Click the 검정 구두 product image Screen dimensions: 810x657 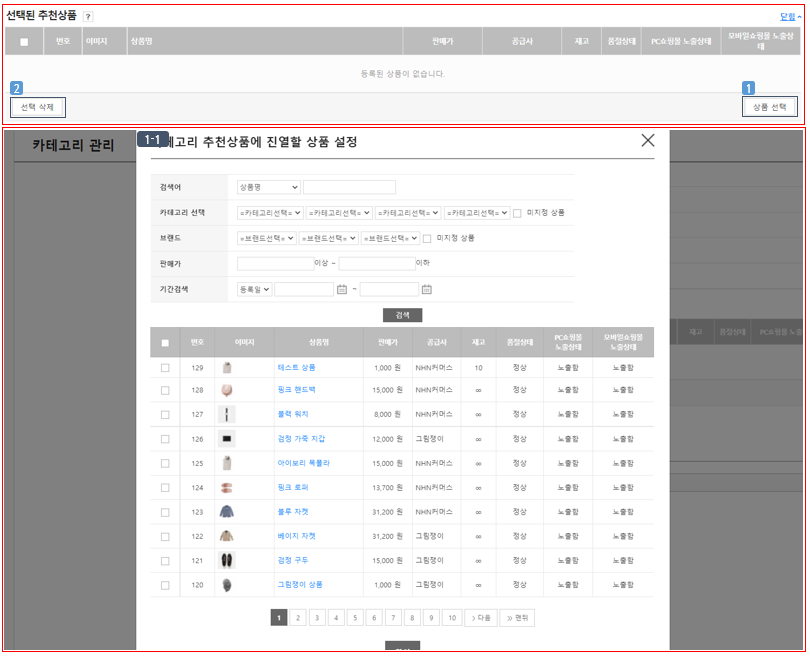point(227,560)
